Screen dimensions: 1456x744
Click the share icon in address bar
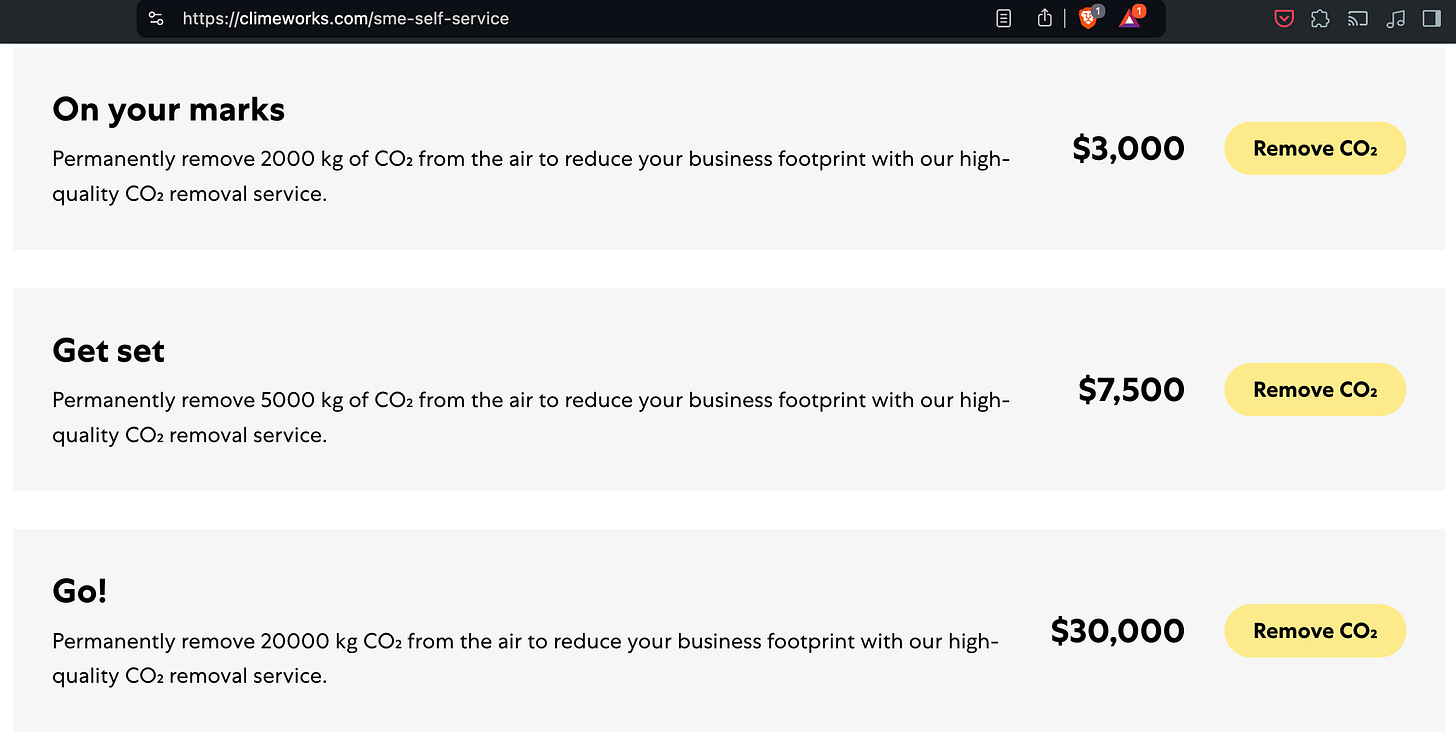tap(1045, 18)
